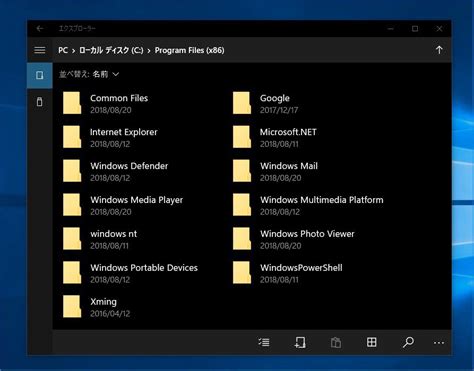Select the Google folder icon
474x371 pixels.
[x=242, y=103]
